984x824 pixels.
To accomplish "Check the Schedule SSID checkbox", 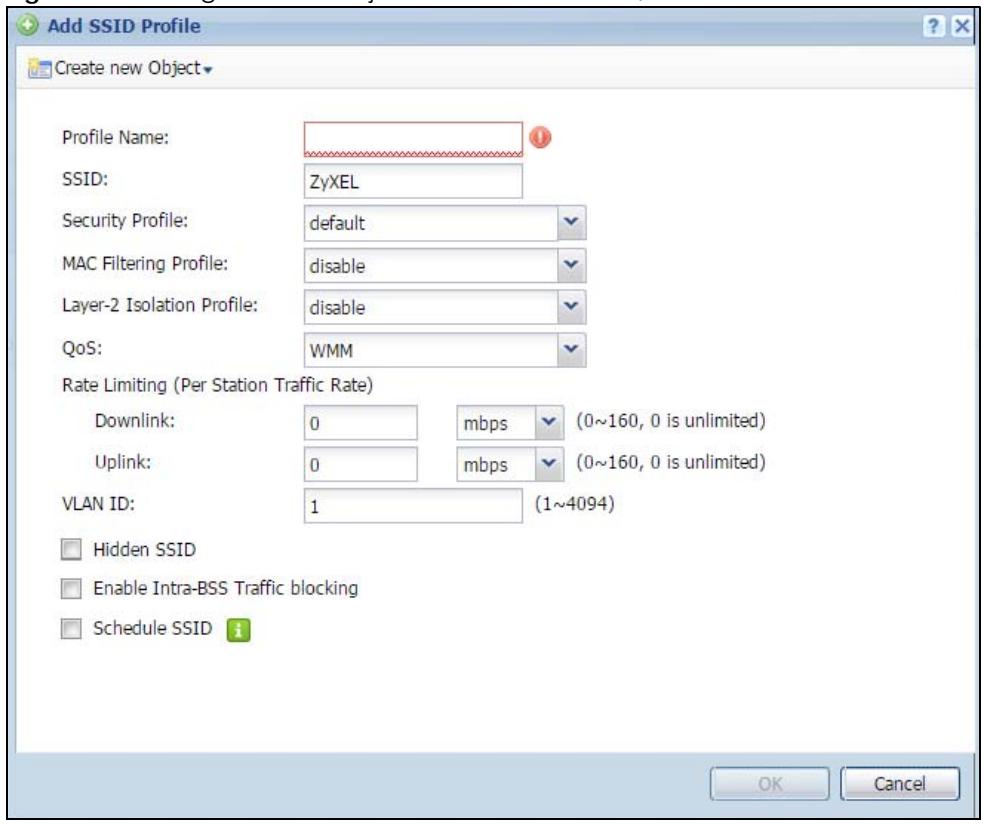I will 71,628.
